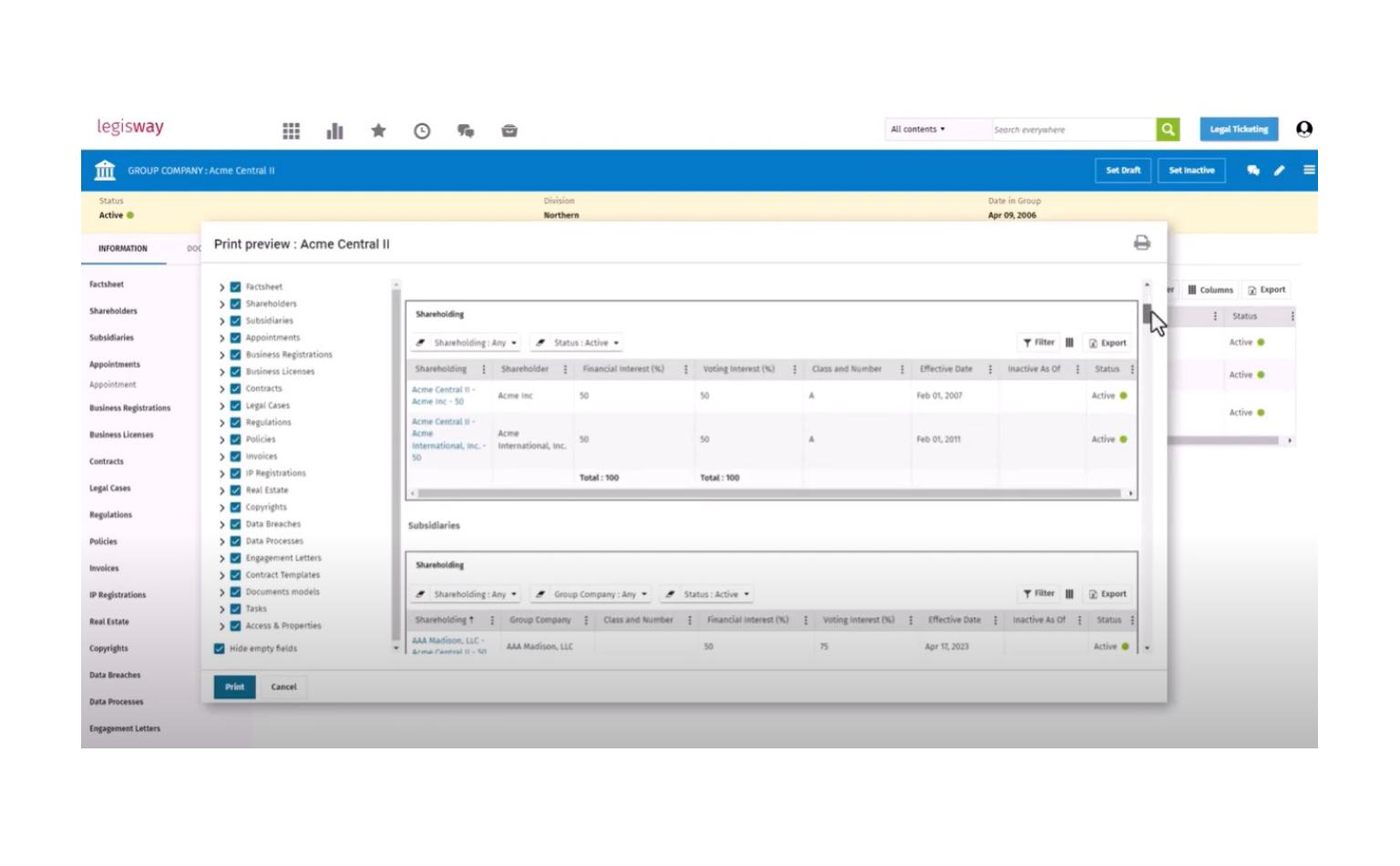The height and width of the screenshot is (866, 1400).
Task: Open Acme Central II - Acme Inc - 50 link
Action: tap(443, 396)
